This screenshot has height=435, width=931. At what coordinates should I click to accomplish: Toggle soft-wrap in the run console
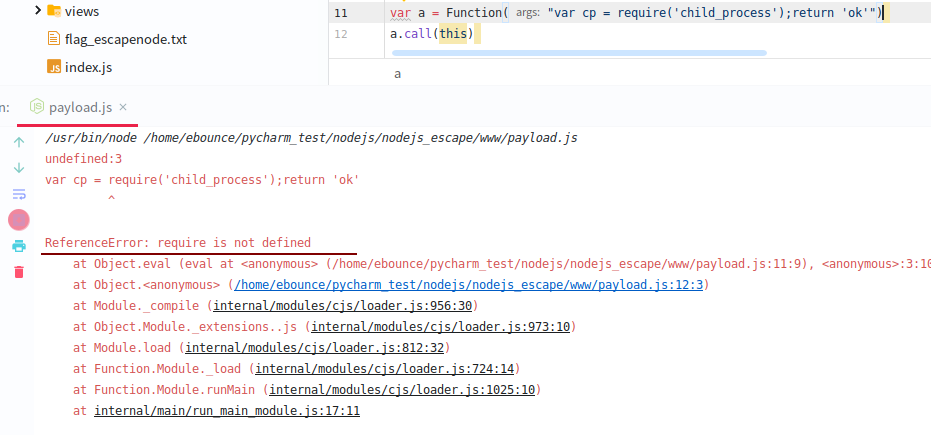pos(18,194)
